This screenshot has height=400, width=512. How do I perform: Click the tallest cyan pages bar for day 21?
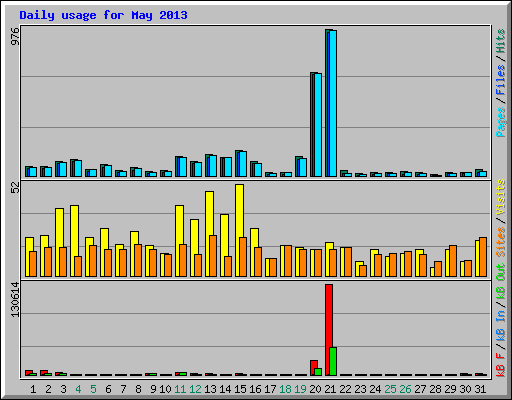pos(333,103)
